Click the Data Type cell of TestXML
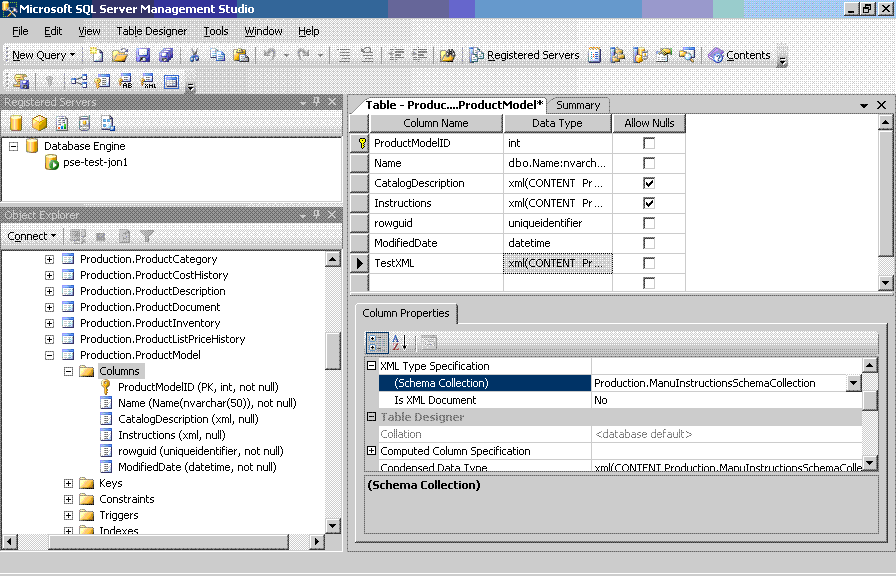 pos(558,263)
